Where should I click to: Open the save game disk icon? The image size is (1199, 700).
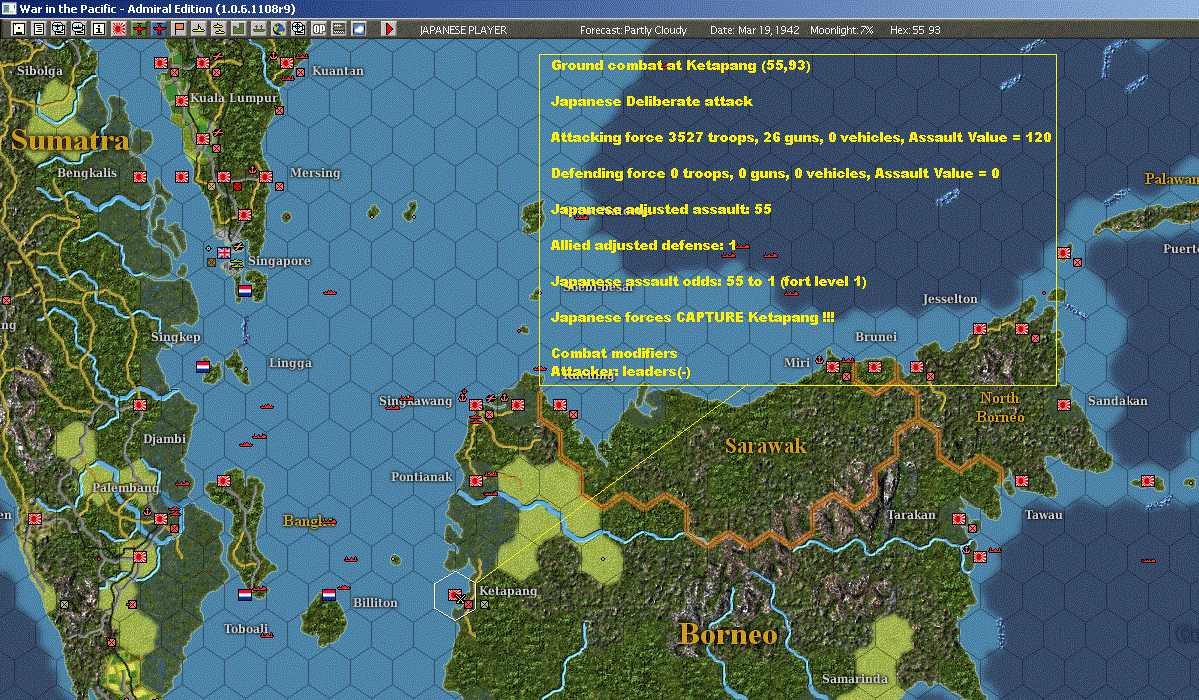point(19,29)
